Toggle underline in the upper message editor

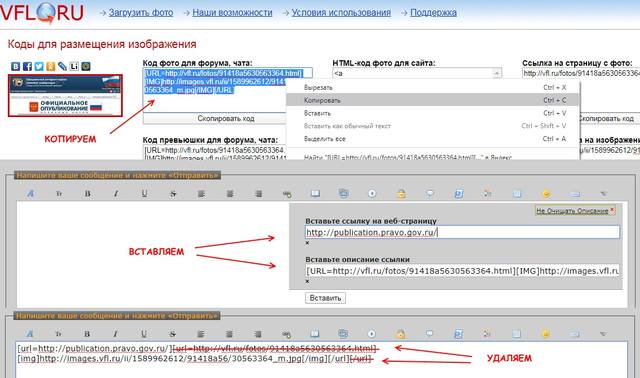click(144, 194)
